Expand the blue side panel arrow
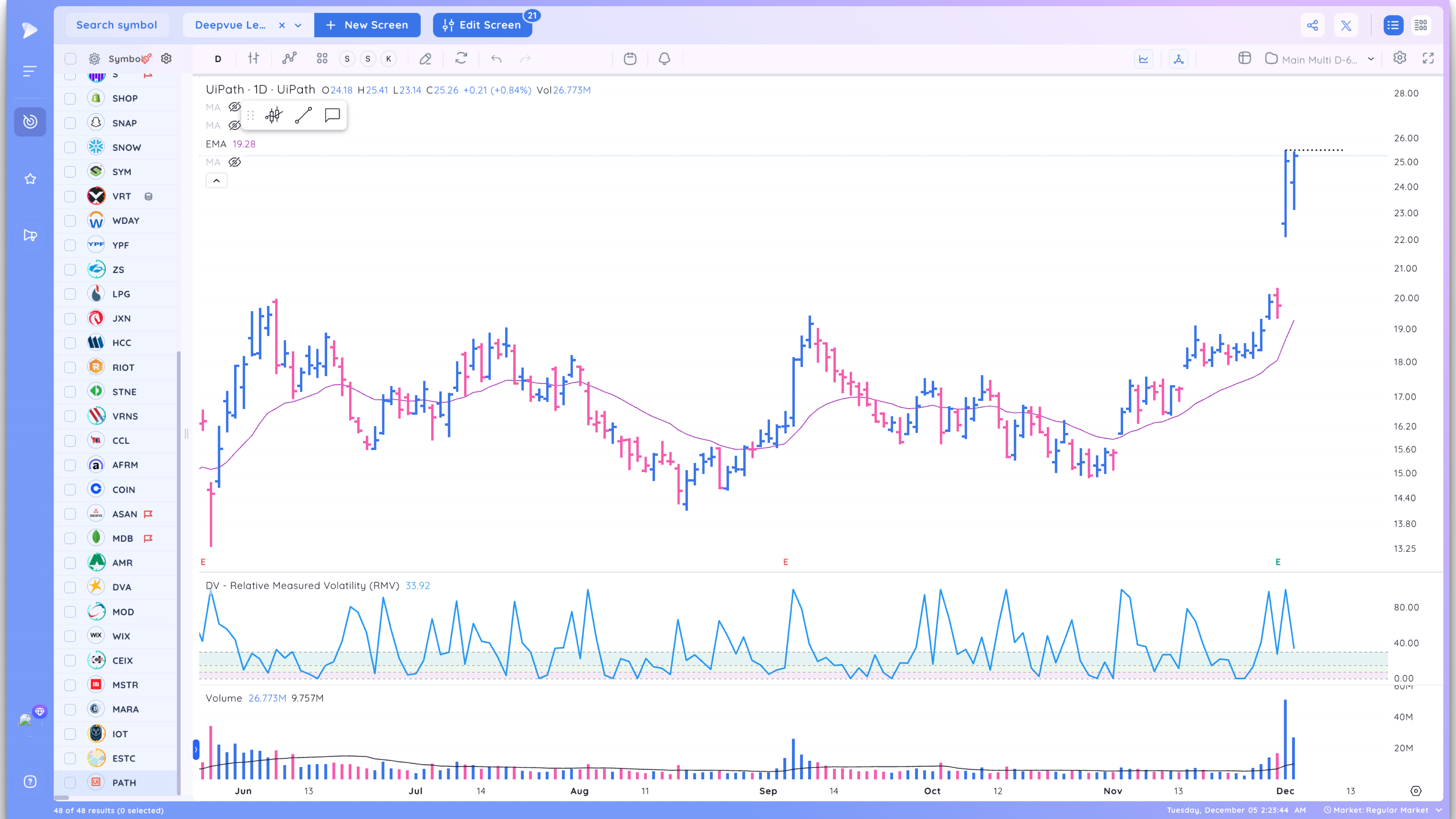Image resolution: width=1456 pixels, height=819 pixels. click(x=196, y=749)
